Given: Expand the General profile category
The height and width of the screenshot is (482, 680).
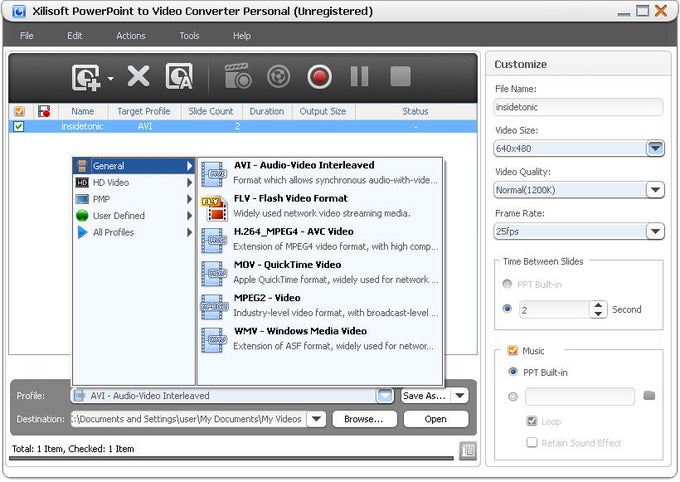Looking at the screenshot, I should [x=134, y=166].
